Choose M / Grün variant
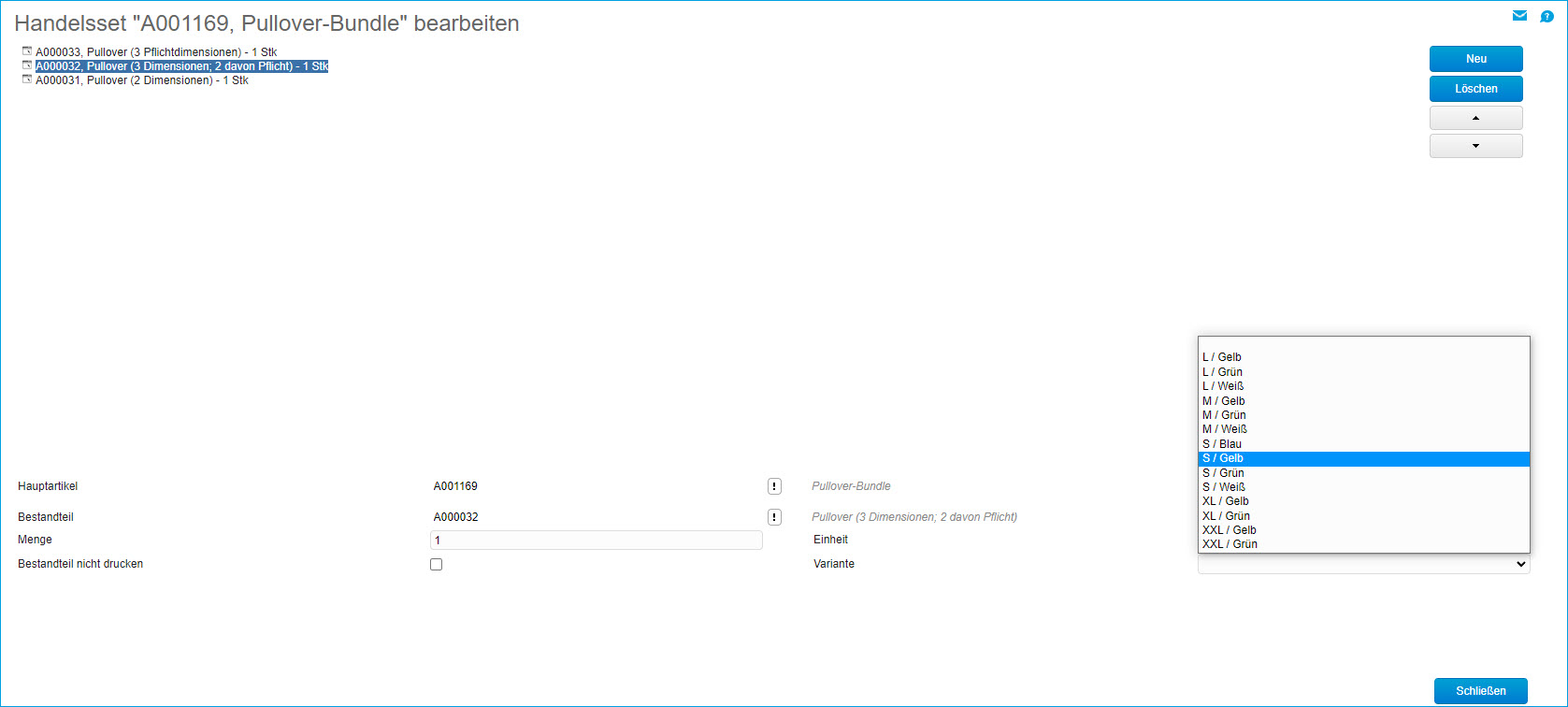1568x707 pixels. (x=1363, y=415)
